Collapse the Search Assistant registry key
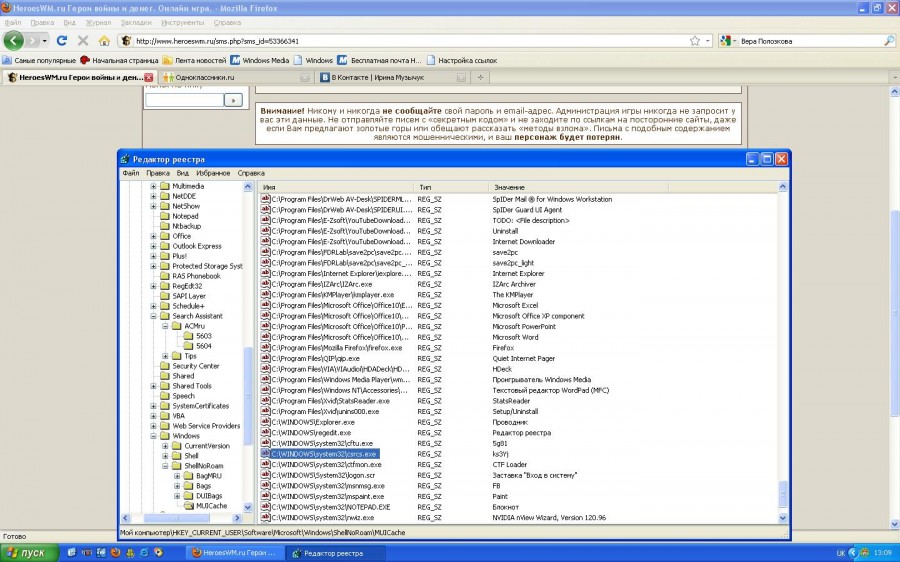900x562 pixels. pos(153,316)
